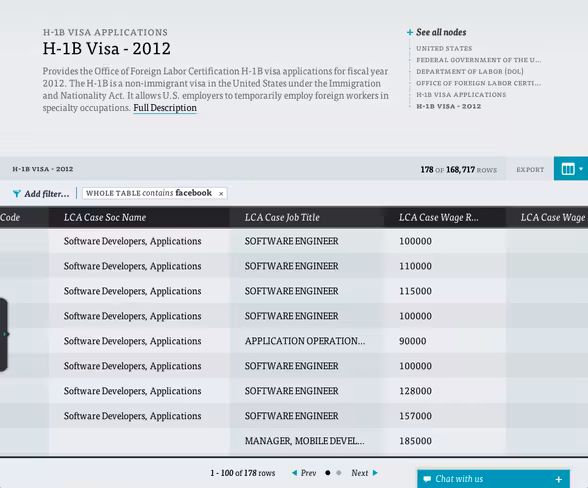Viewport: 588px width, 488px height.
Task: Click the LCA Case Soc Name column header
Action: click(105, 217)
